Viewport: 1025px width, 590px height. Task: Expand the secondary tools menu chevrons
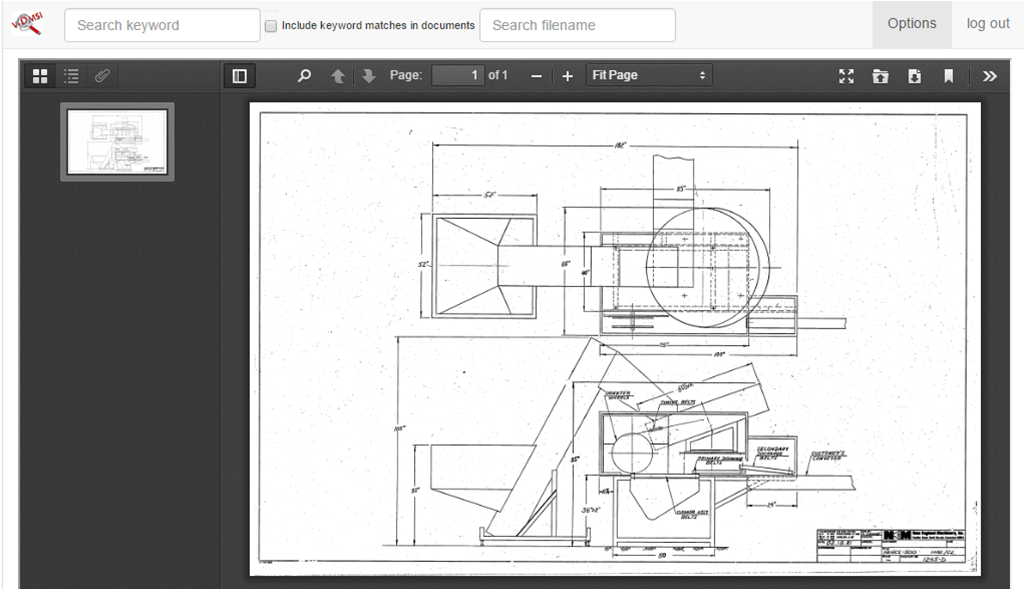click(989, 76)
